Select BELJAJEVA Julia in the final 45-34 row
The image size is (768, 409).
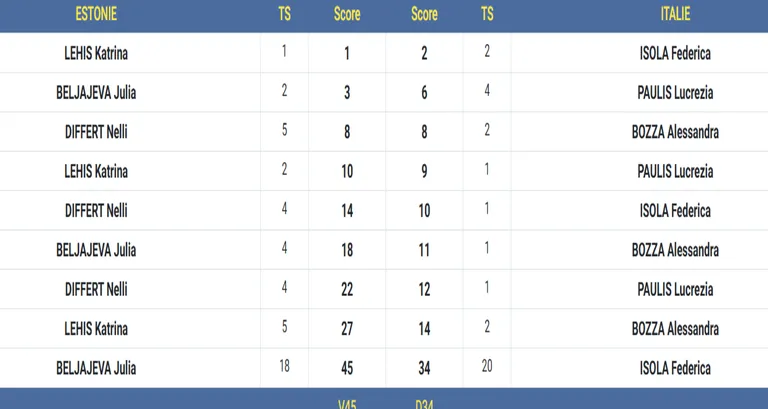tap(96, 368)
